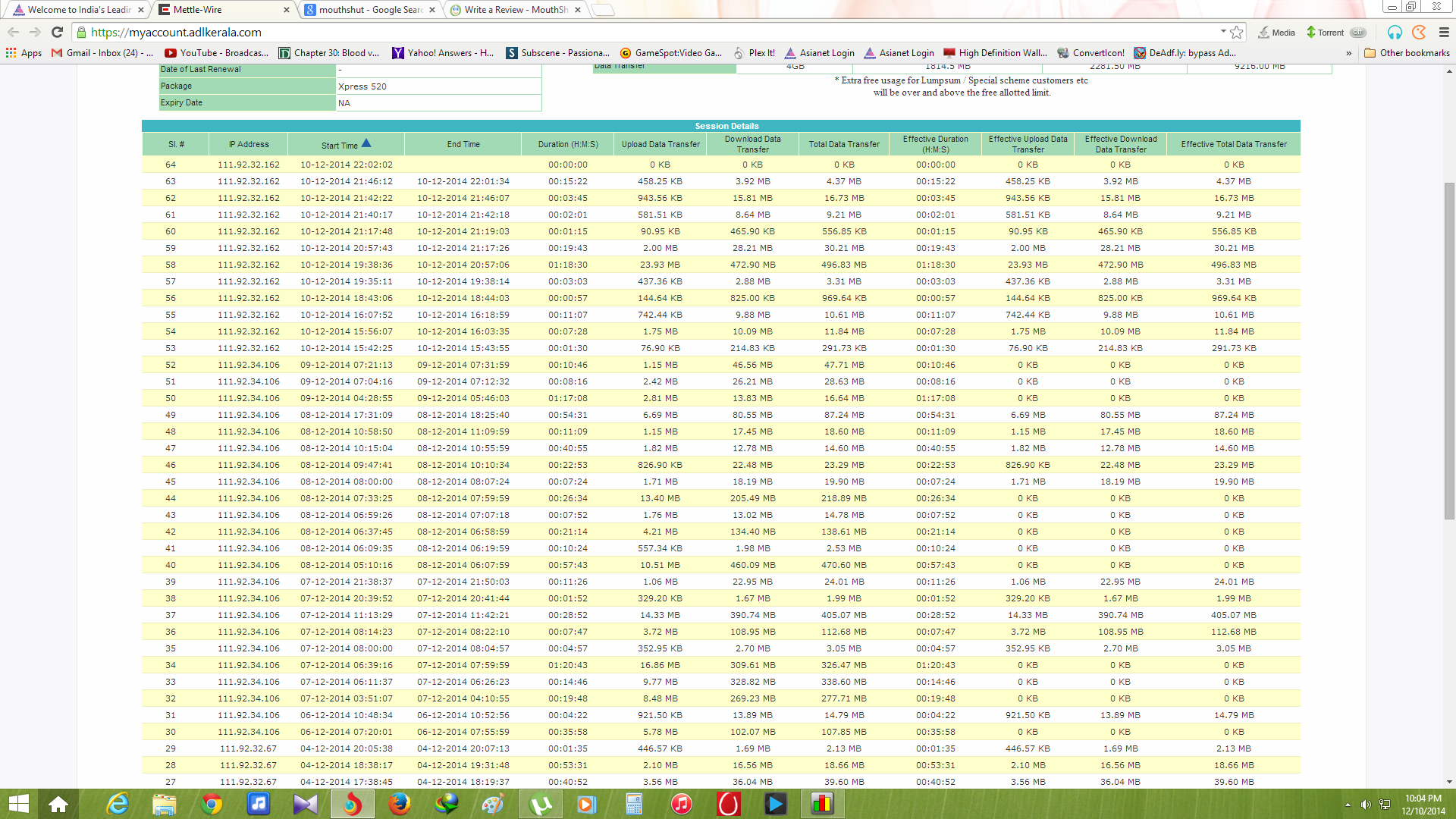This screenshot has height=819, width=1456.
Task: Click the forward navigation arrow
Action: (35, 32)
